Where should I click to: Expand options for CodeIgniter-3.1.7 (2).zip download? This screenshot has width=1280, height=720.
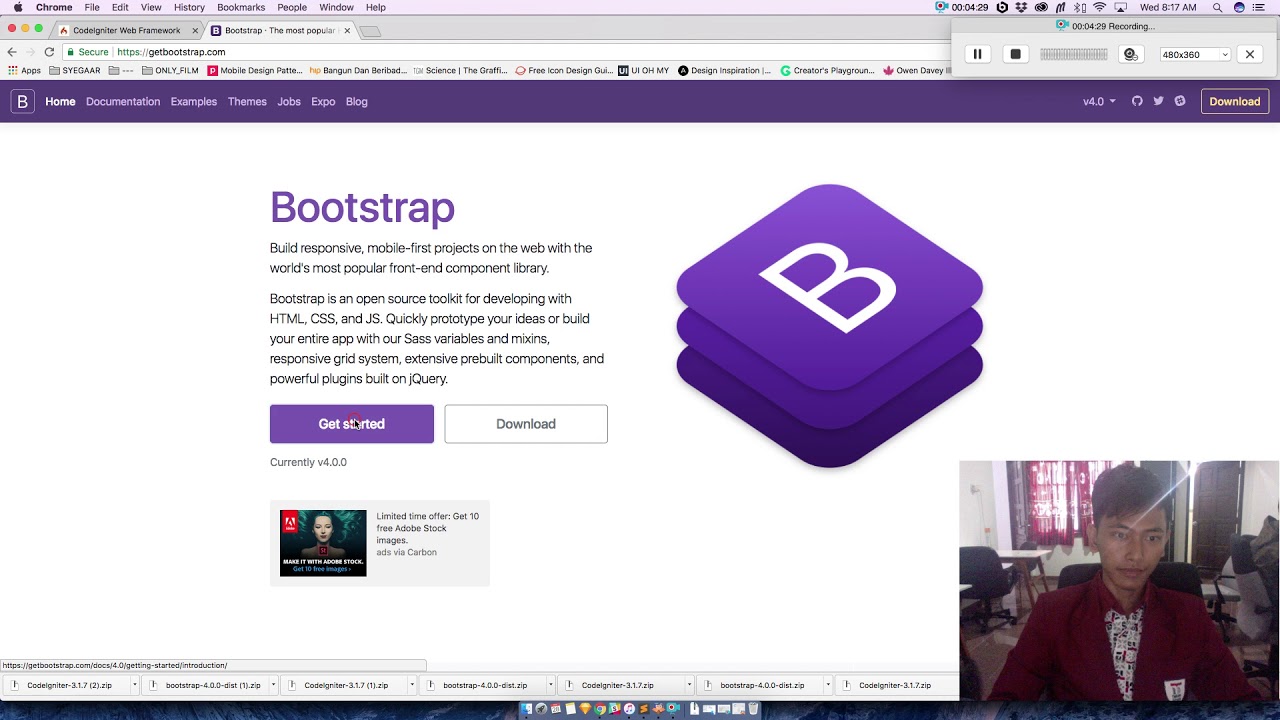click(134, 685)
